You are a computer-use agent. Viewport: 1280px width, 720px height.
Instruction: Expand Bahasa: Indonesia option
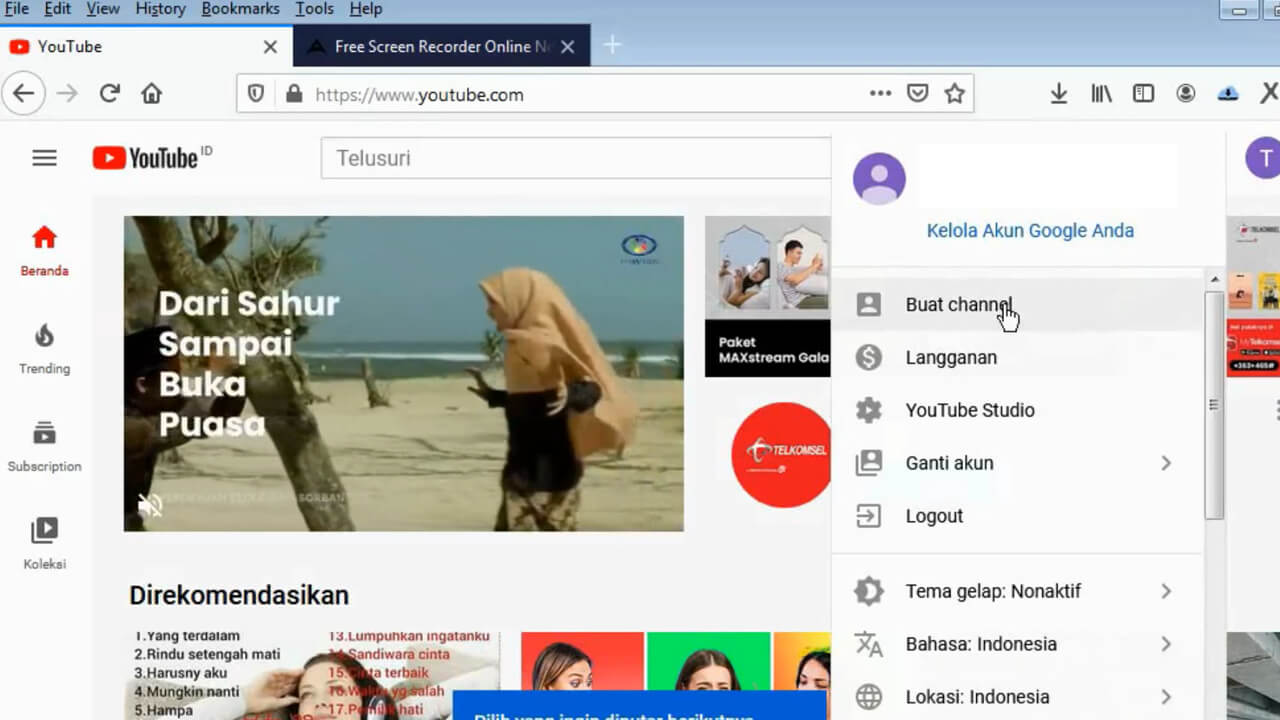pos(1017,645)
